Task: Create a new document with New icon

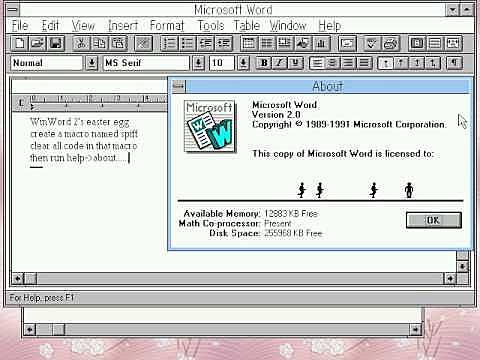Action: point(20,43)
